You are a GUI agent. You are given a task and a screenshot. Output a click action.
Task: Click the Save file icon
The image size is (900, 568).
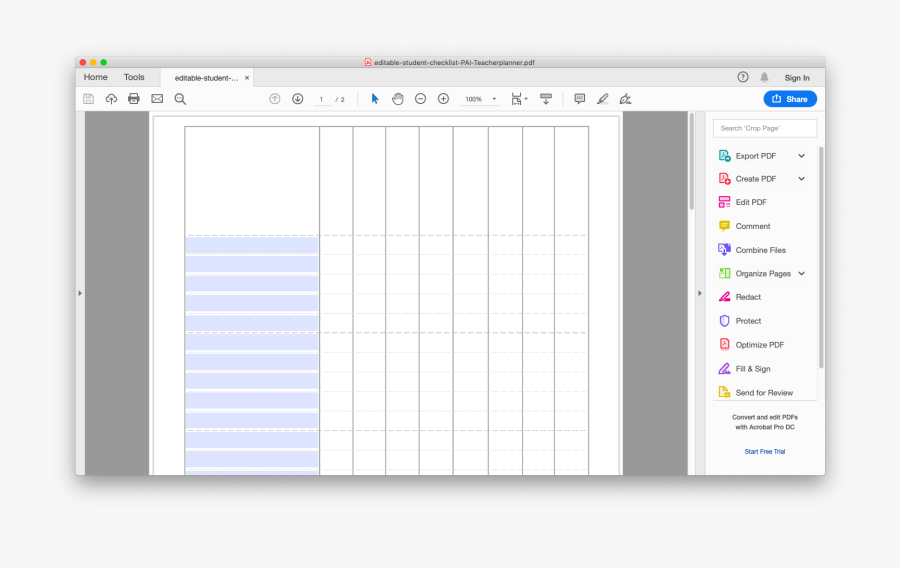(x=88, y=99)
